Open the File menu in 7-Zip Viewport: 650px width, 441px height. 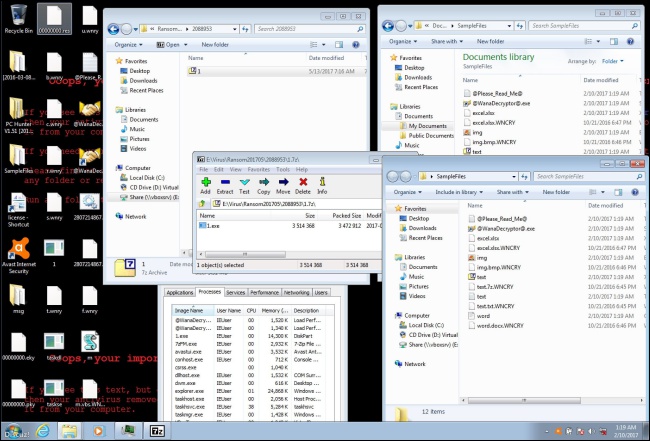(x=204, y=170)
